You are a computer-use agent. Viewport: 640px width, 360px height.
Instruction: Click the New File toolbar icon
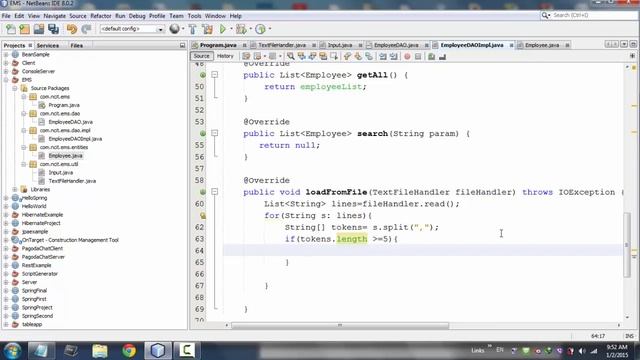coord(11,29)
